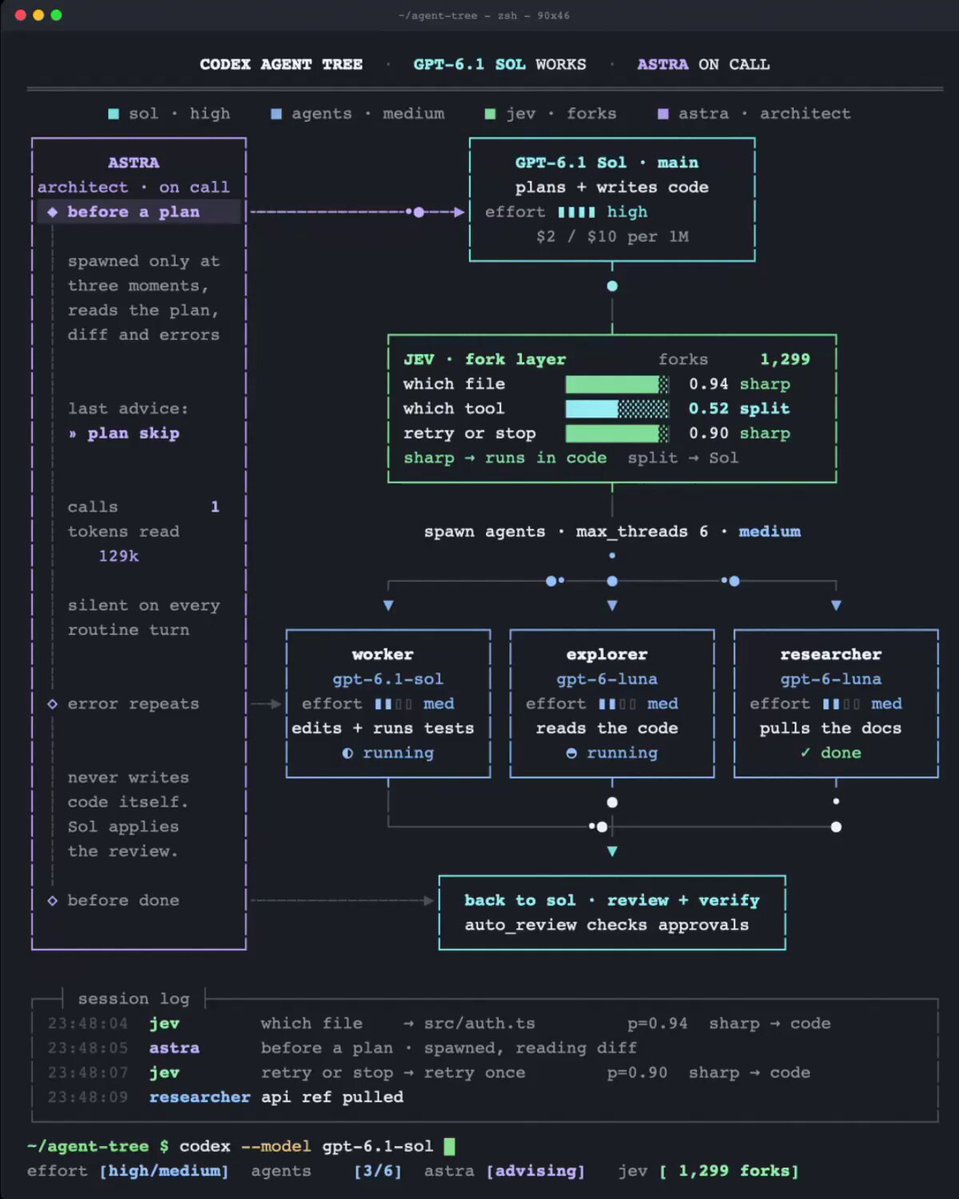
Task: Click "$2 / $10 per 1M" pricing text
Action: tap(613, 236)
